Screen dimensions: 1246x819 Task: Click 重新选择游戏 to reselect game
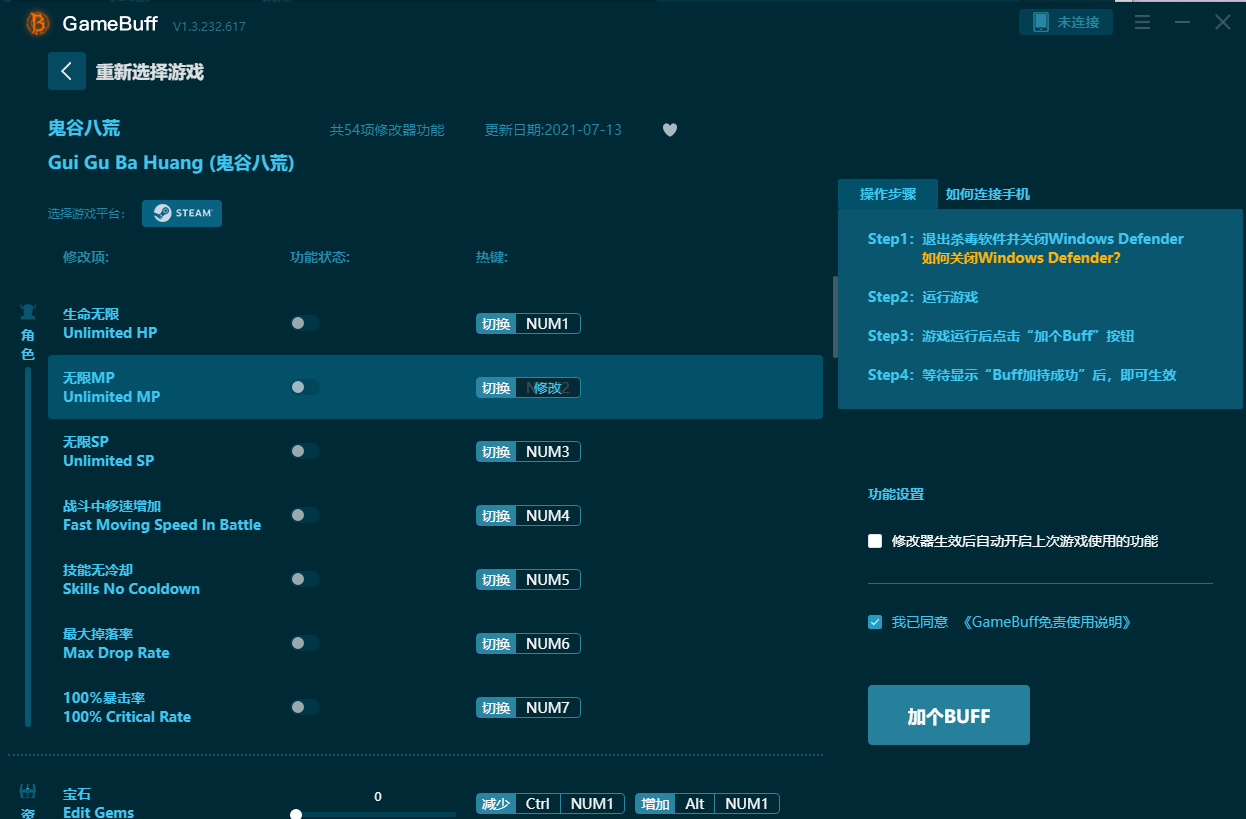(x=149, y=72)
